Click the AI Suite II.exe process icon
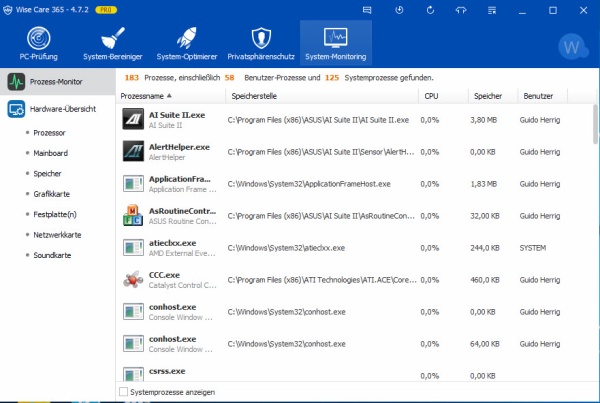Viewport: 600px width, 403px height. pyautogui.click(x=133, y=119)
